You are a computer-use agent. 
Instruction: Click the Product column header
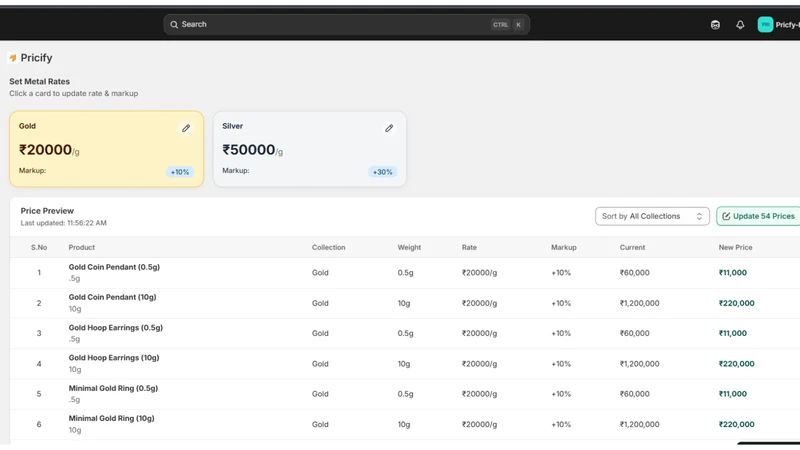coord(82,247)
